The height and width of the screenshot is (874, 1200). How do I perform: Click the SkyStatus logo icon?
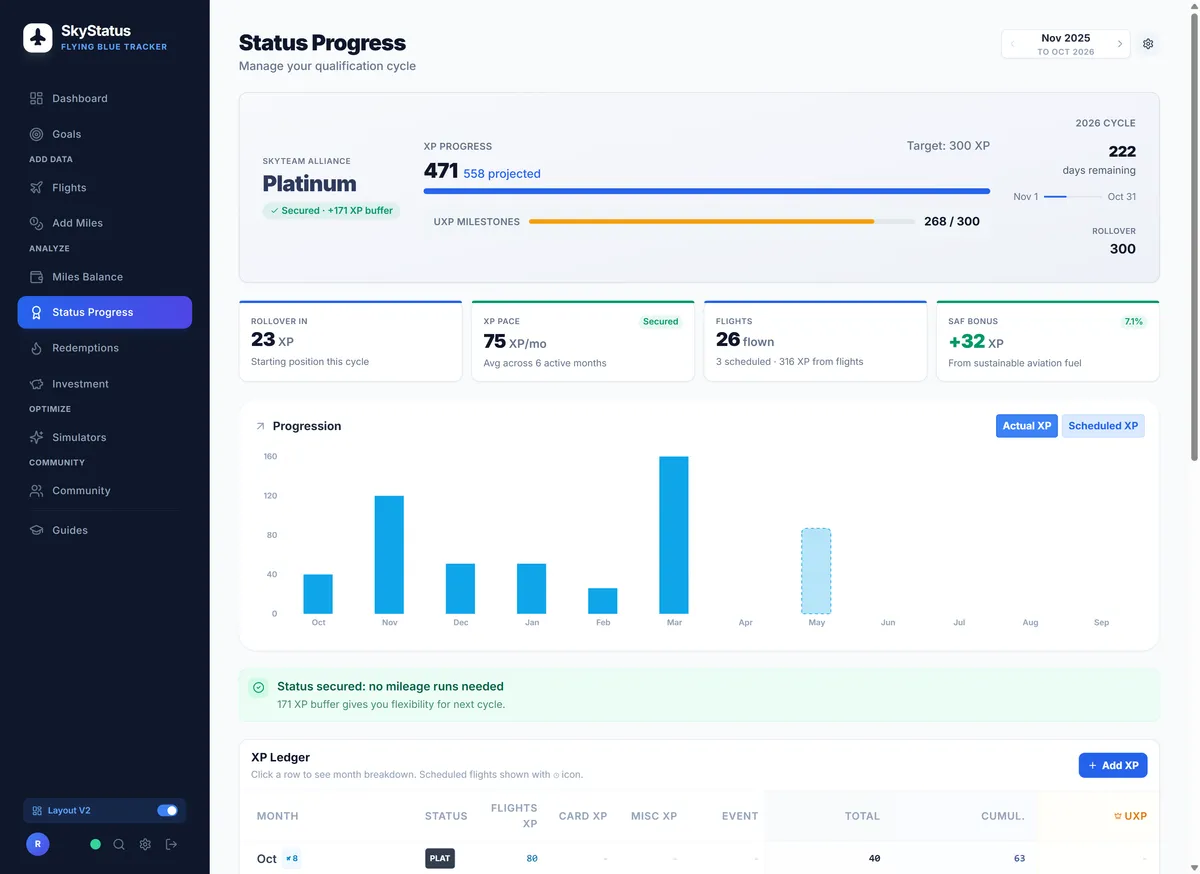pyautogui.click(x=37, y=38)
